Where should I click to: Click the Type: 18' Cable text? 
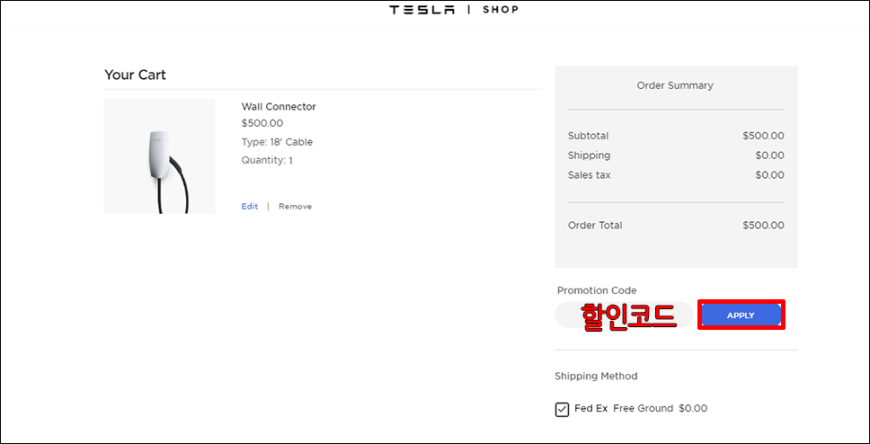[277, 142]
